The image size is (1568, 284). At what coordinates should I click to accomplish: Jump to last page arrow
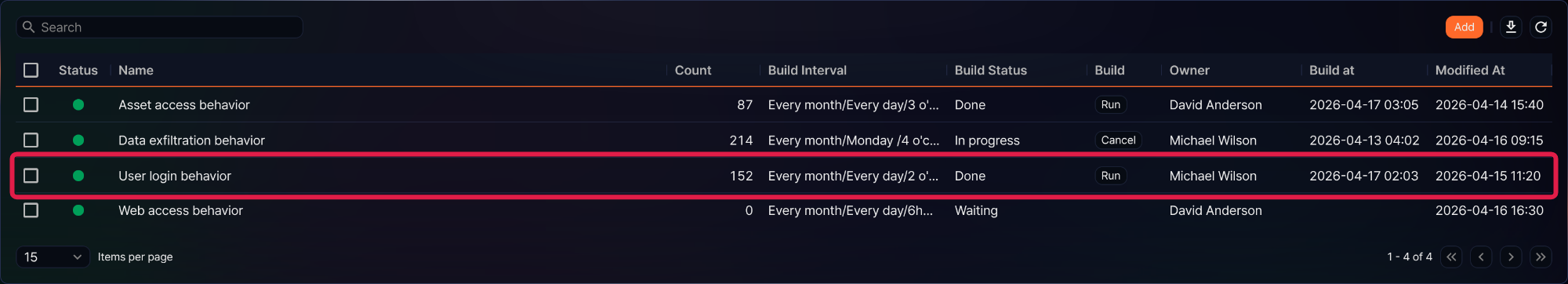[x=1541, y=257]
